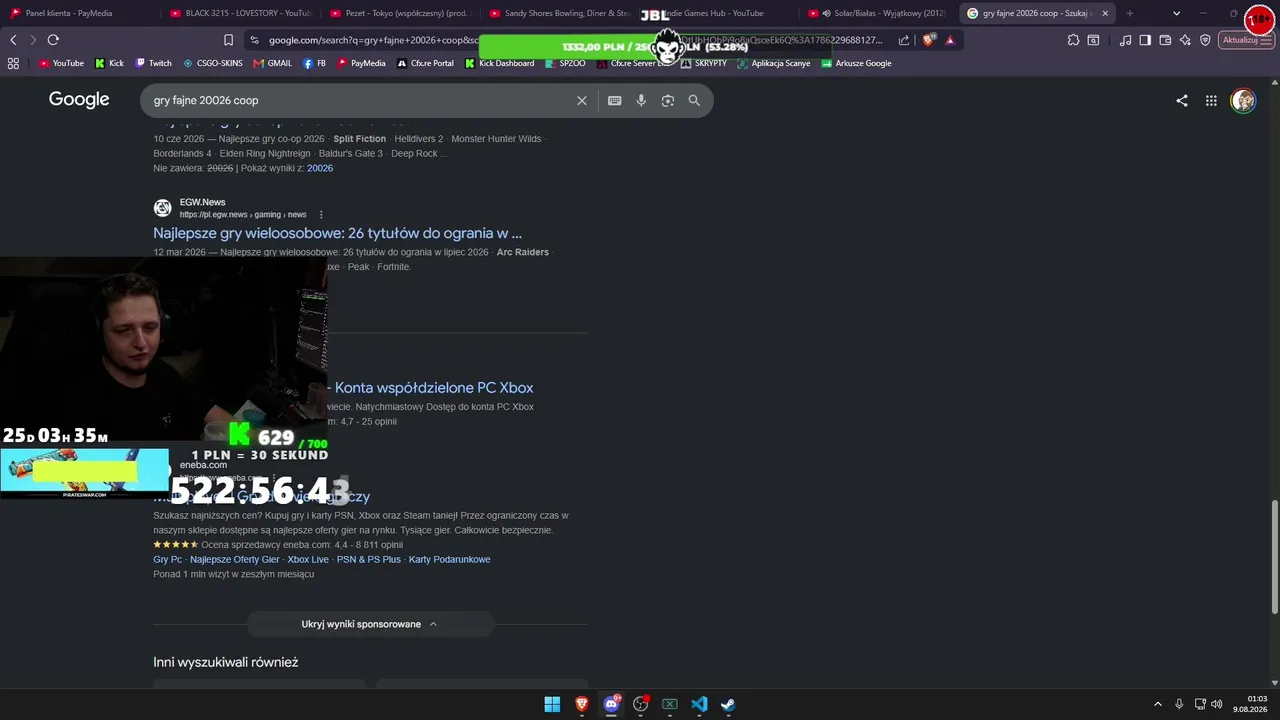Open FB bookmark

tap(315, 63)
